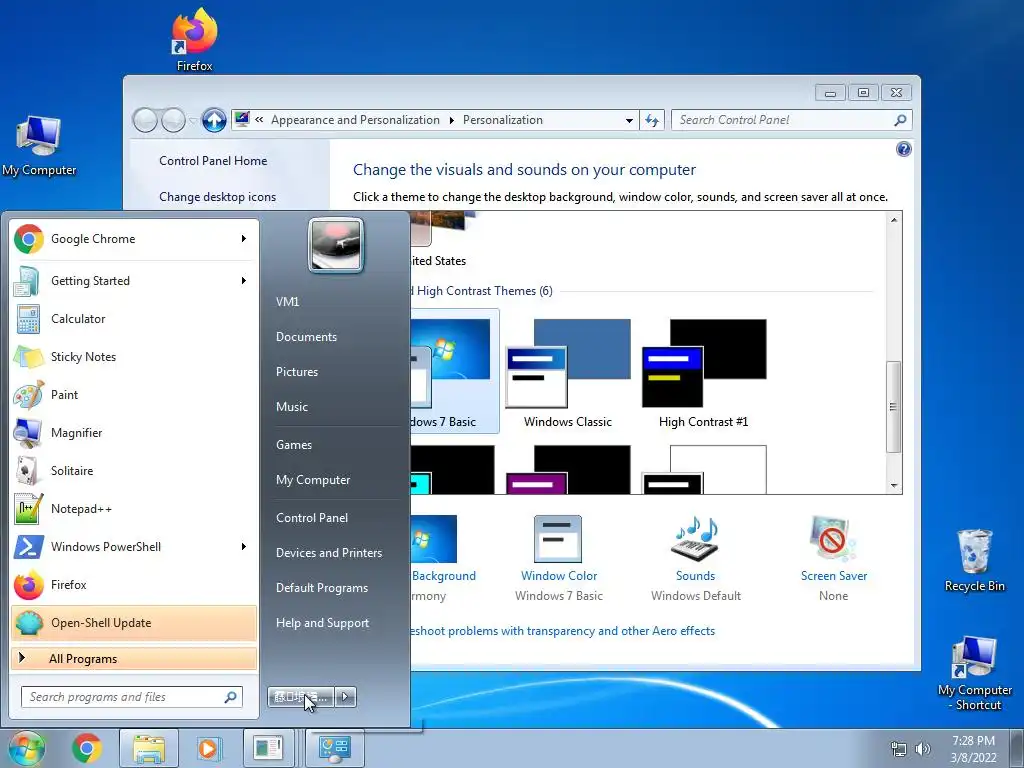Launch Firefox from the Start menu list
Screen dimensions: 1024x768
(134, 584)
